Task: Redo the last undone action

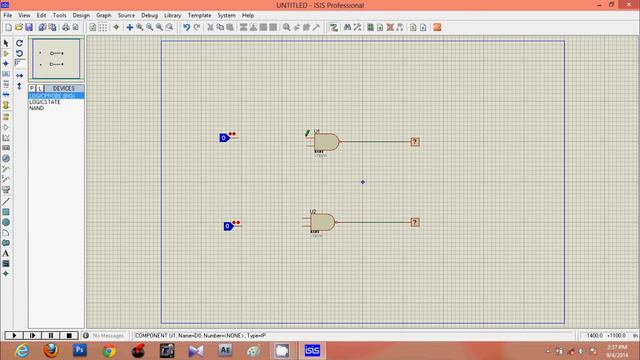Action: pyautogui.click(x=197, y=27)
